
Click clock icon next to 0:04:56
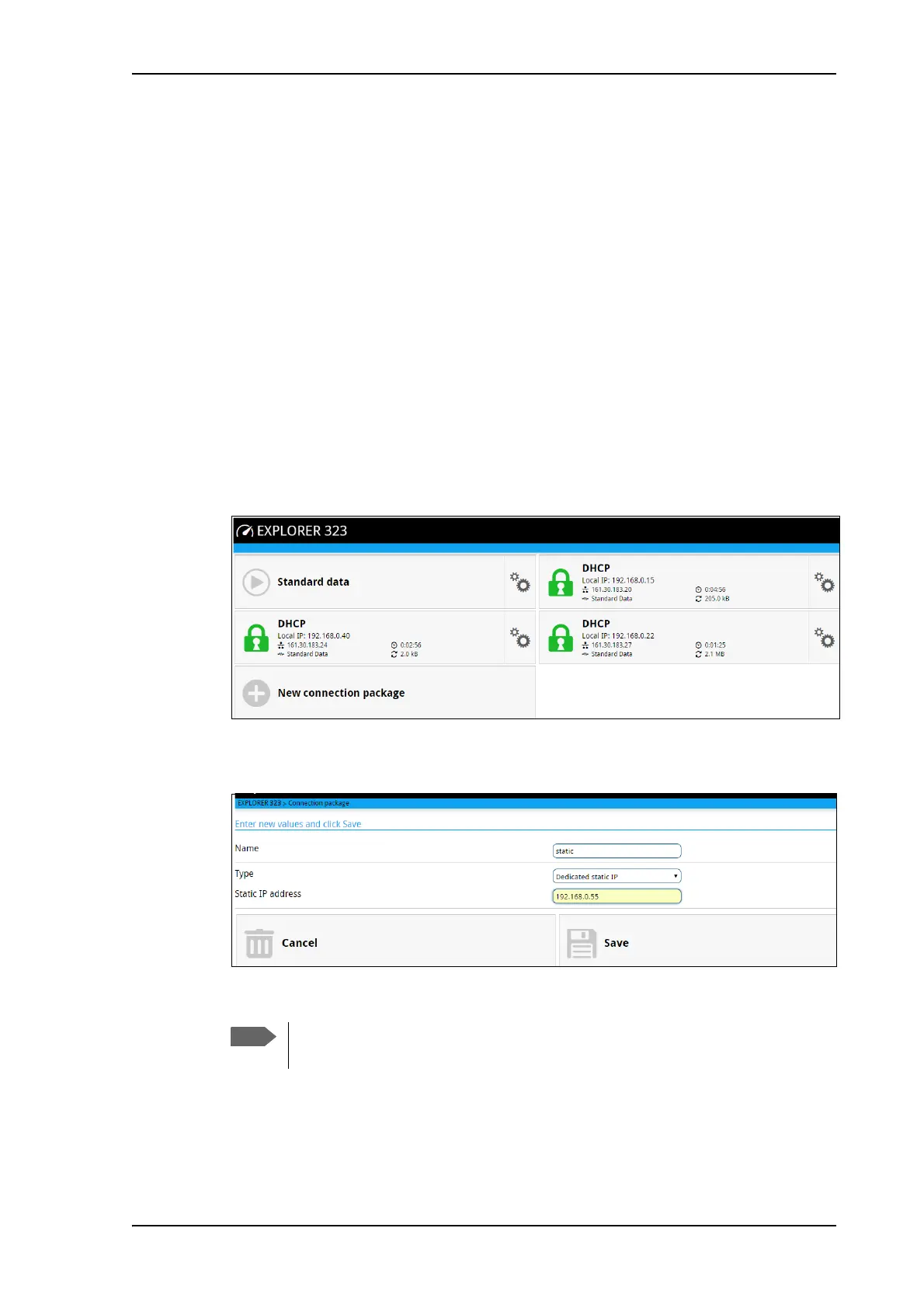click(699, 590)
